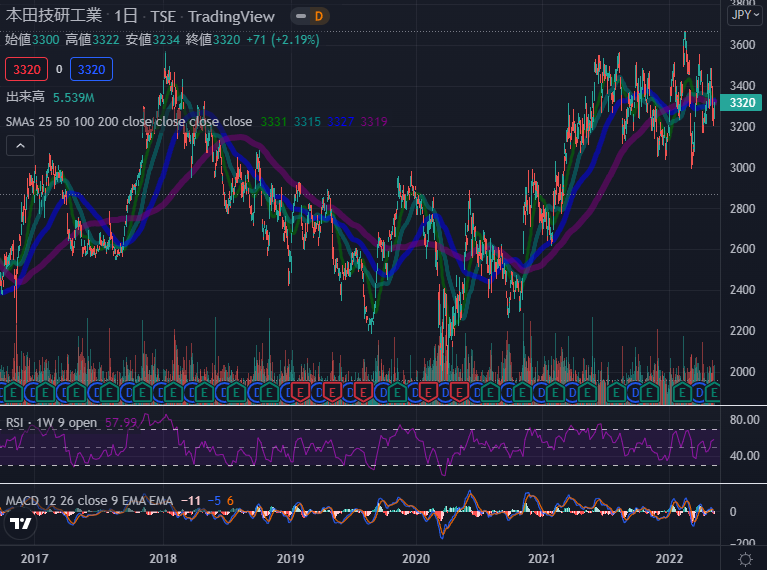
Task: Click the 3600 label on price axis
Action: click(x=742, y=45)
